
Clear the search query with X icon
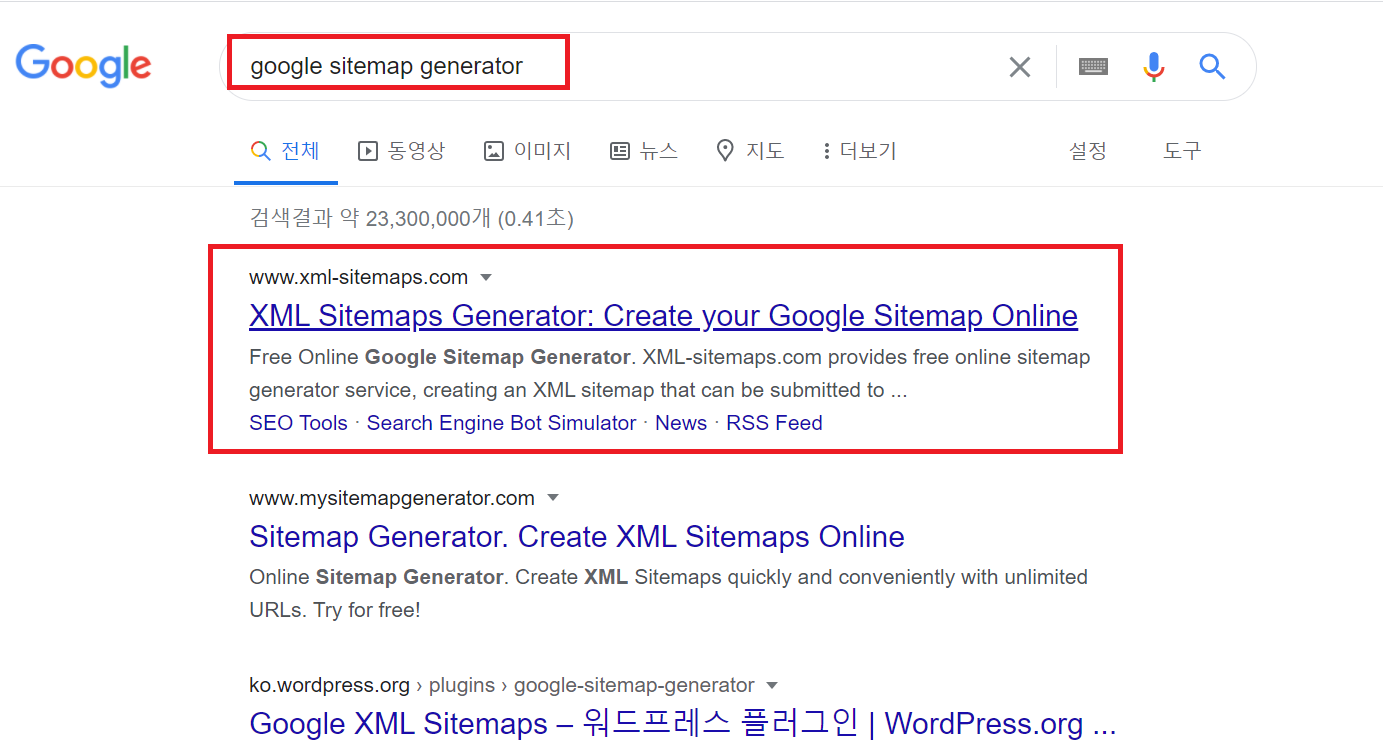pos(1019,67)
